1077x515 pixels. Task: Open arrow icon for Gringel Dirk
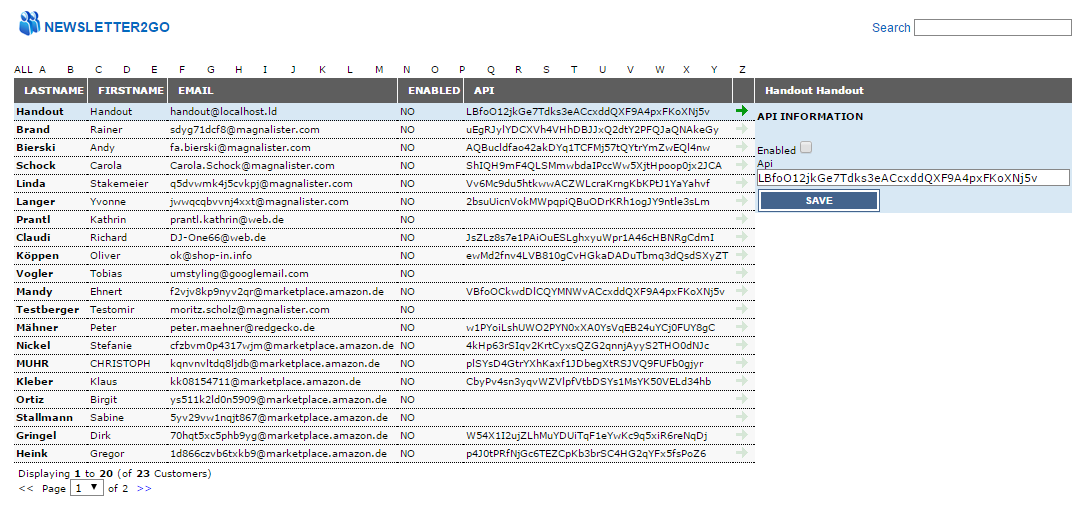[x=741, y=435]
